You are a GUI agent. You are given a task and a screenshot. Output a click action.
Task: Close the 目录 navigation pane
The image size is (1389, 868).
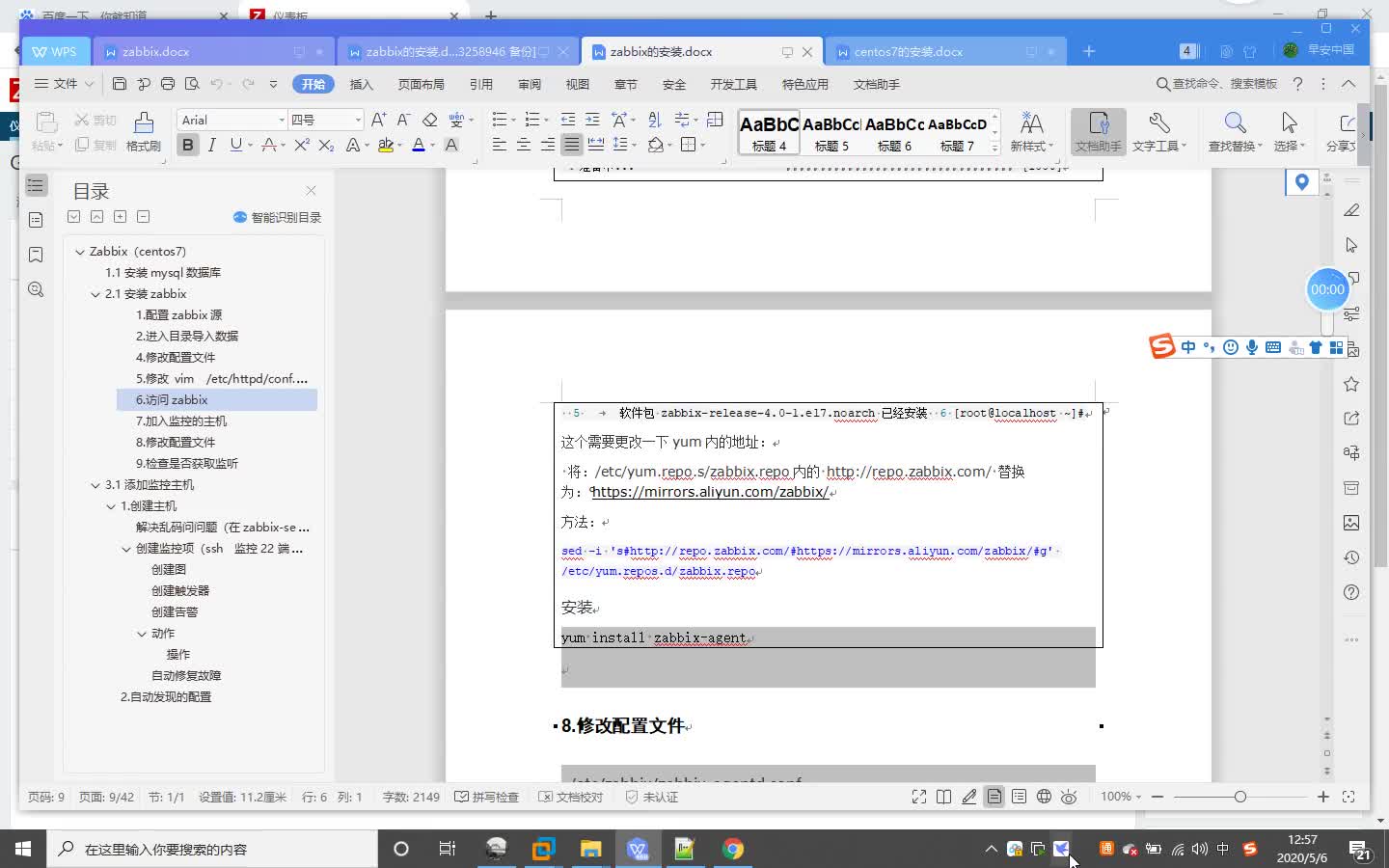[x=311, y=191]
